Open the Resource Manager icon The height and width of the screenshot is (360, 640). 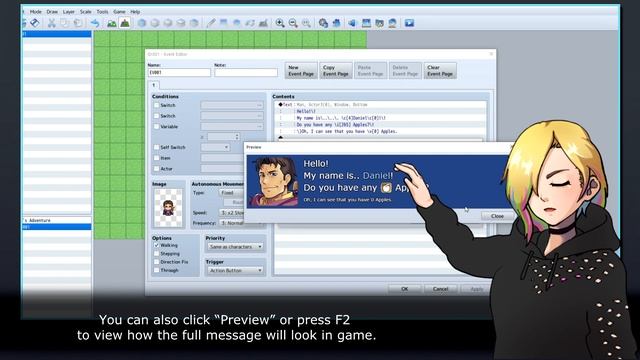point(380,23)
